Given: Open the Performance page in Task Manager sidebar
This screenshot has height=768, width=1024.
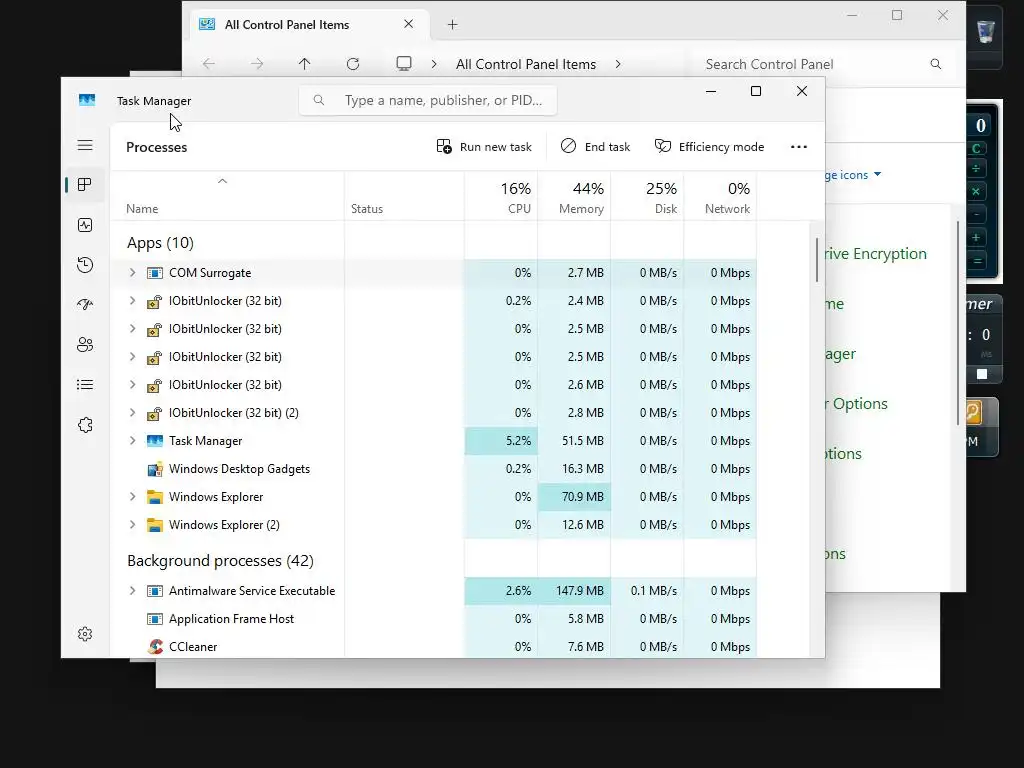Looking at the screenshot, I should click(85, 225).
